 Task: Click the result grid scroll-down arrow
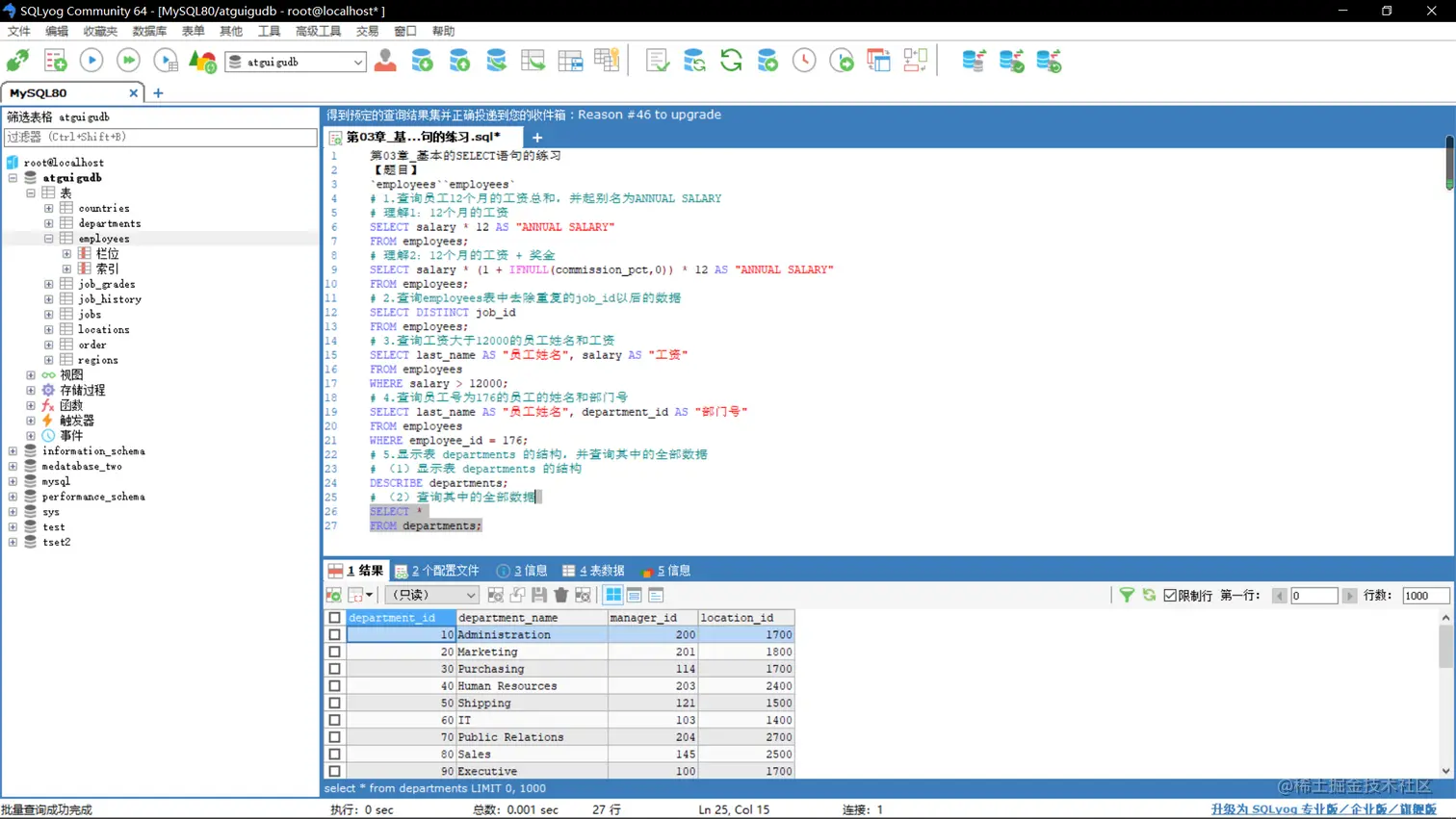pyautogui.click(x=1445, y=771)
